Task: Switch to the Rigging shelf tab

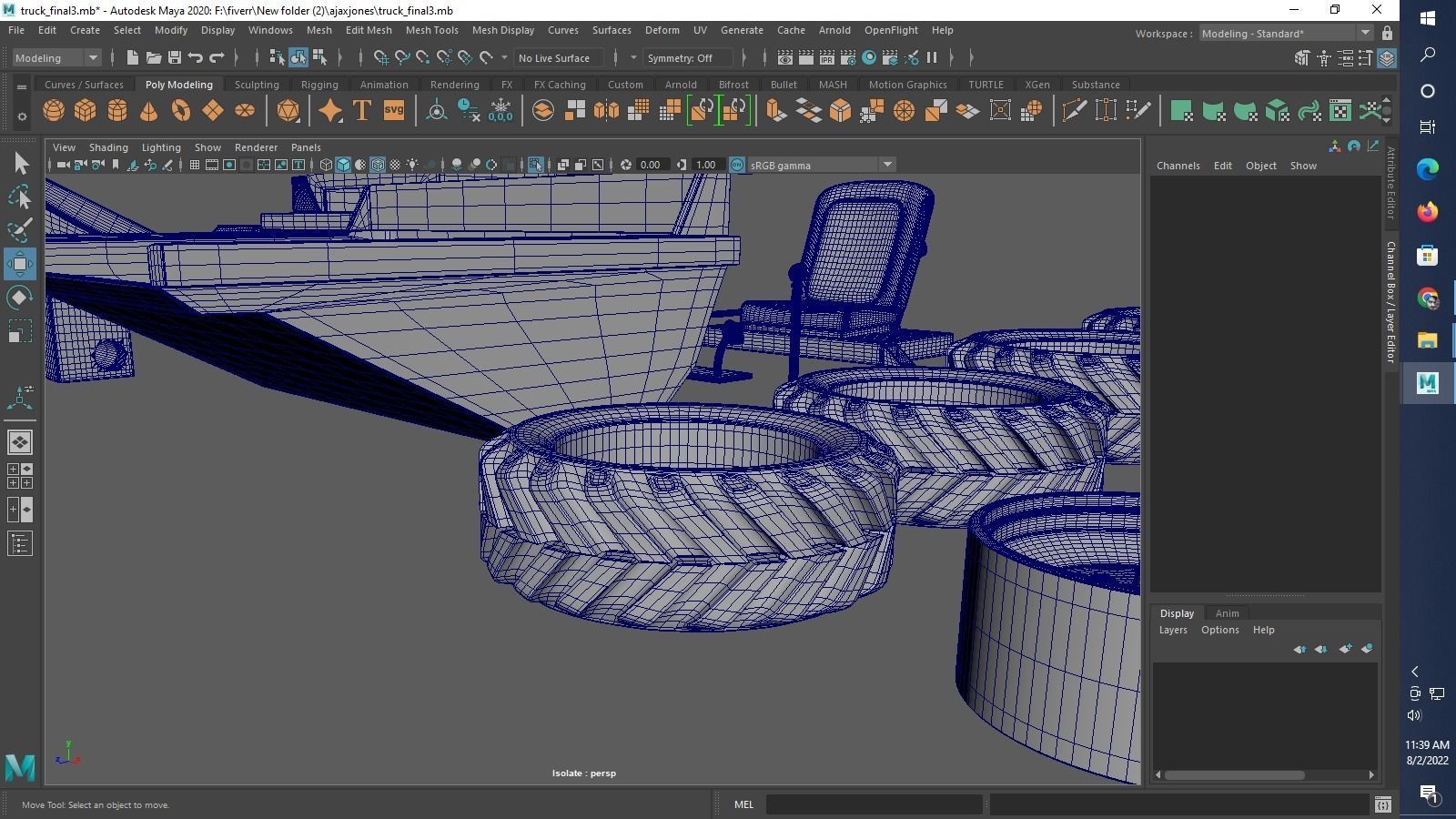Action: tap(319, 85)
